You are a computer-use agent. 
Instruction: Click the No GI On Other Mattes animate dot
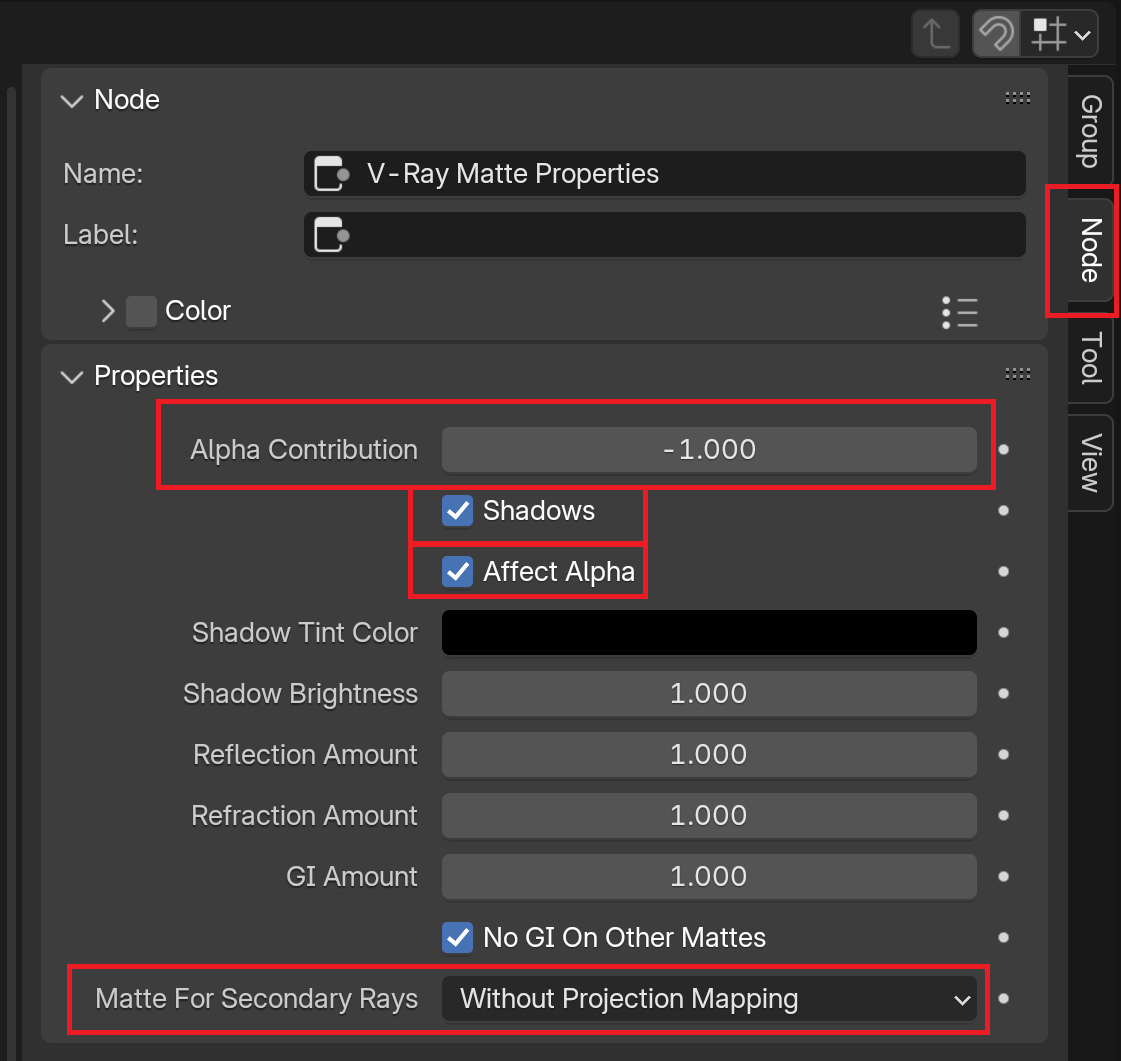1004,937
